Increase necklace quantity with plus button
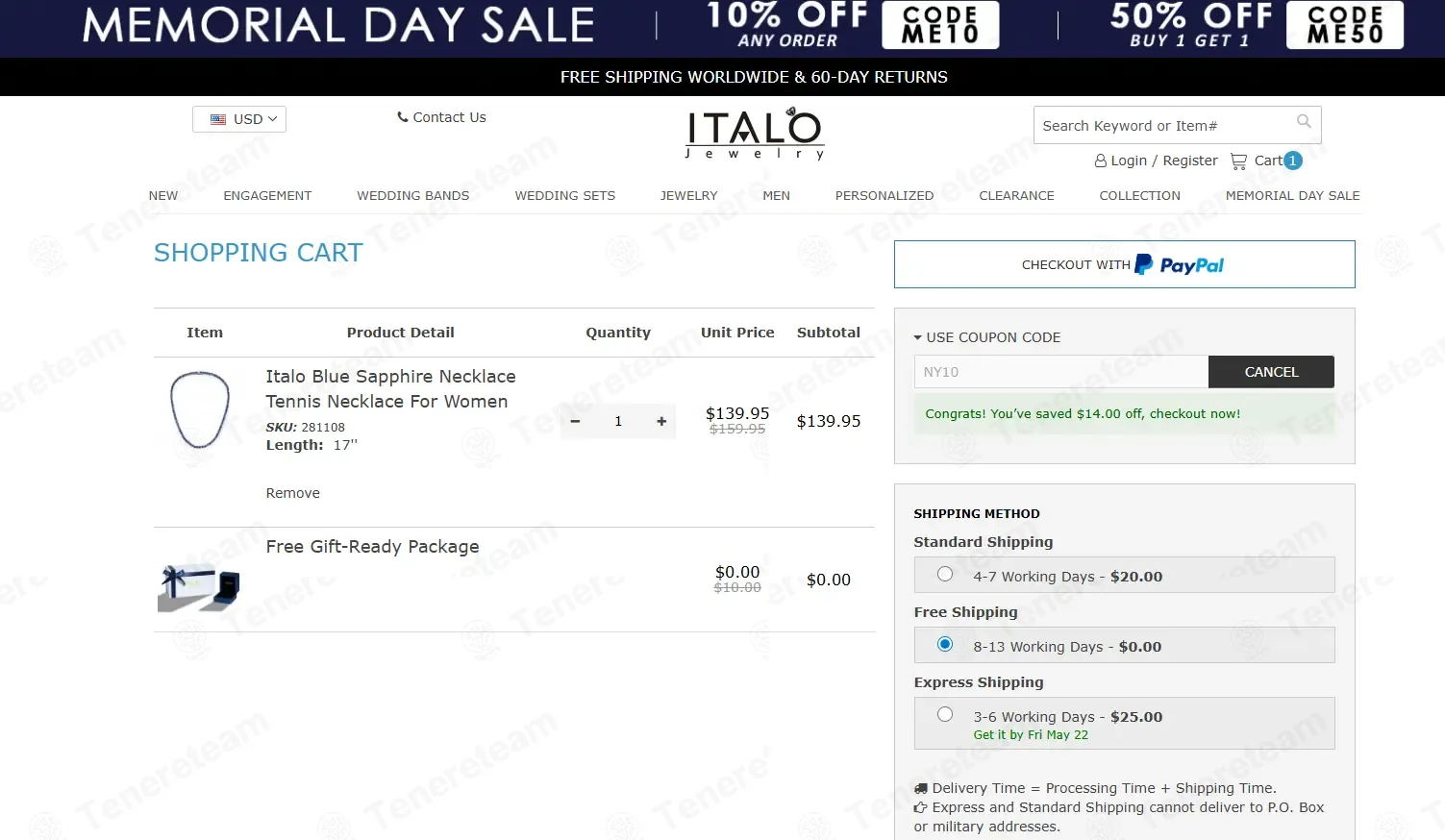 point(661,421)
